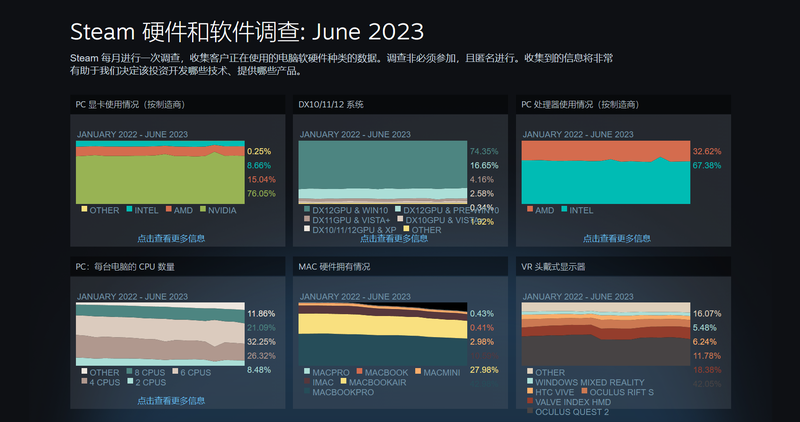Select OCULUS RIFT S legend swatch

point(584,391)
